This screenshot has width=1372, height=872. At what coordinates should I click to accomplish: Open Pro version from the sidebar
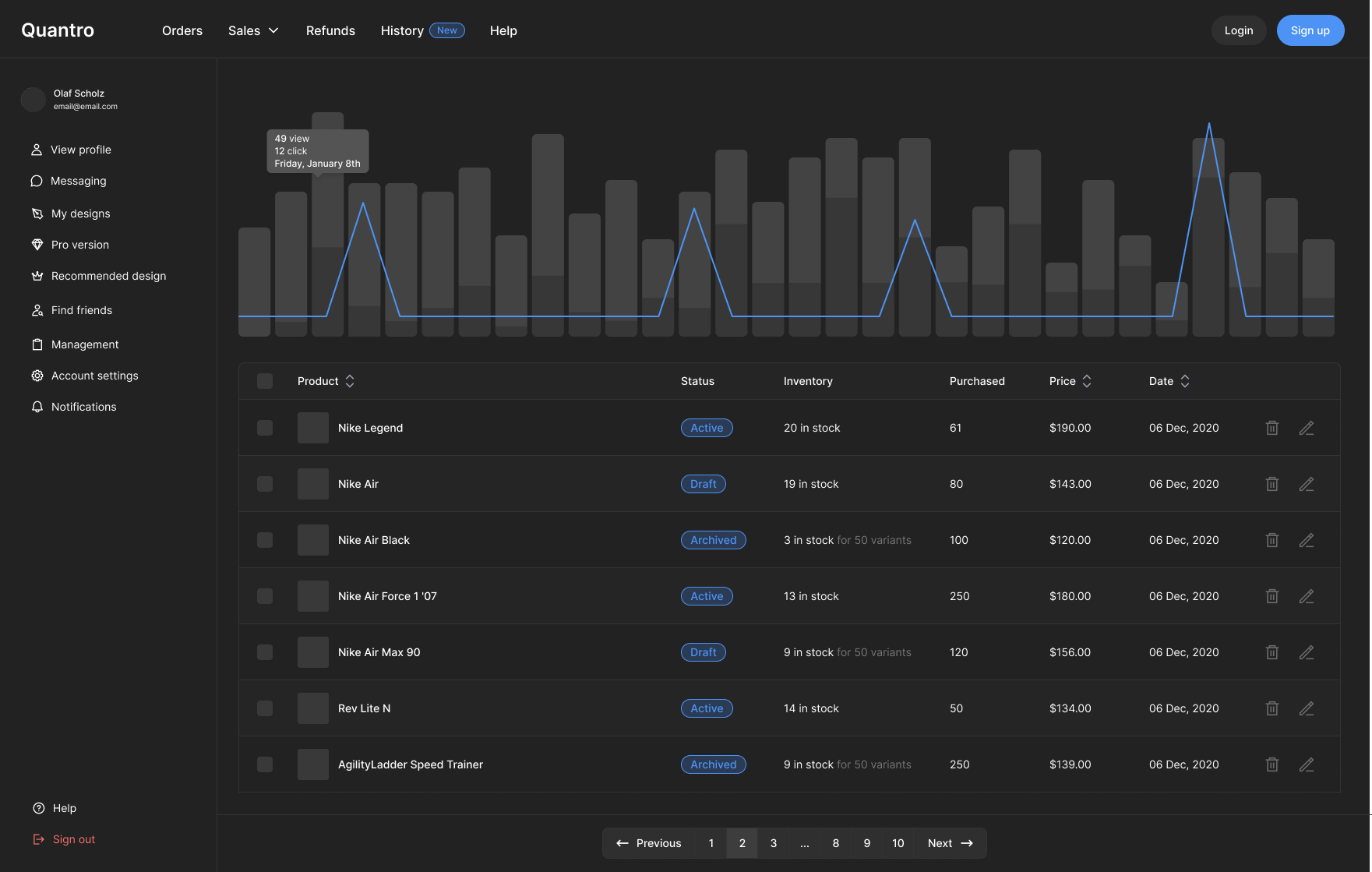[x=70, y=245]
